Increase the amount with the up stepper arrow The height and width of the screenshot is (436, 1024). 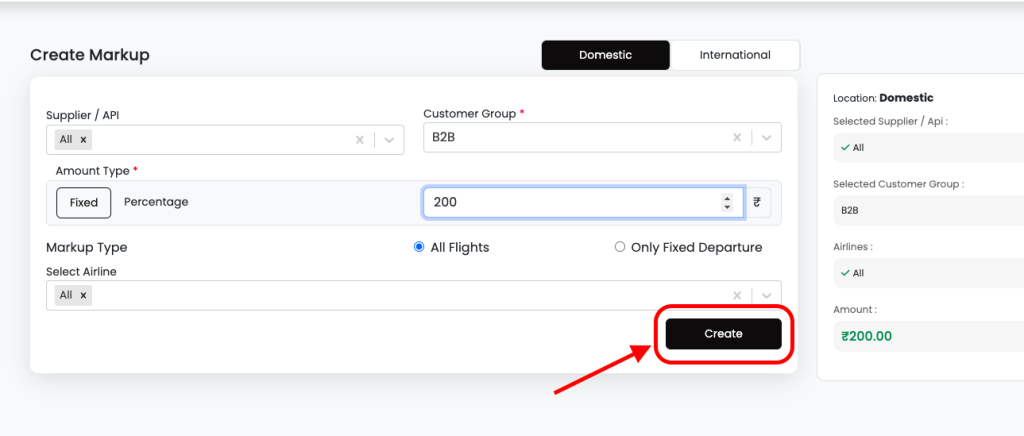click(727, 198)
